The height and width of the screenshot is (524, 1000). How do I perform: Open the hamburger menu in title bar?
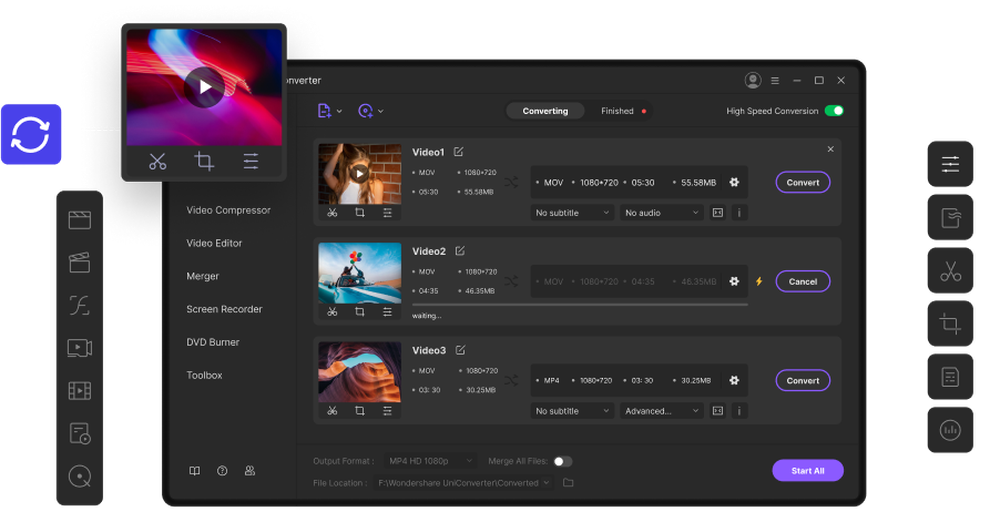pyautogui.click(x=775, y=80)
